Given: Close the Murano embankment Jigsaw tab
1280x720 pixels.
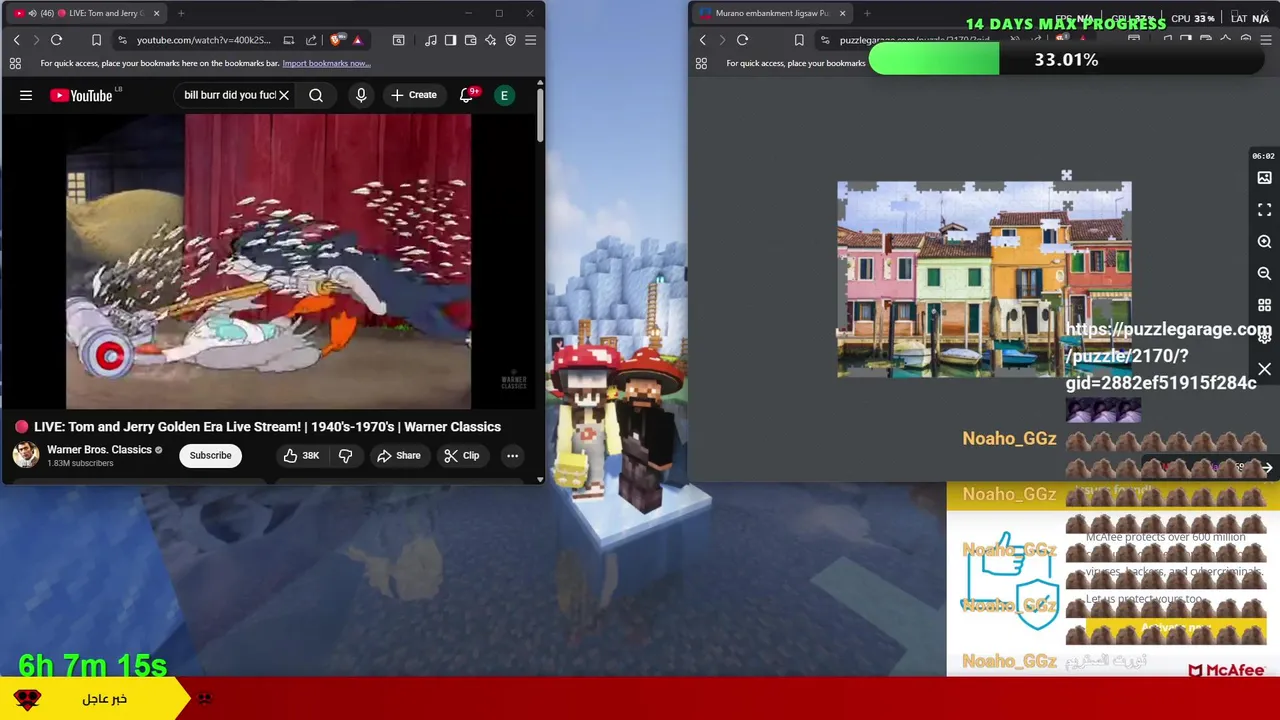Looking at the screenshot, I should [842, 13].
